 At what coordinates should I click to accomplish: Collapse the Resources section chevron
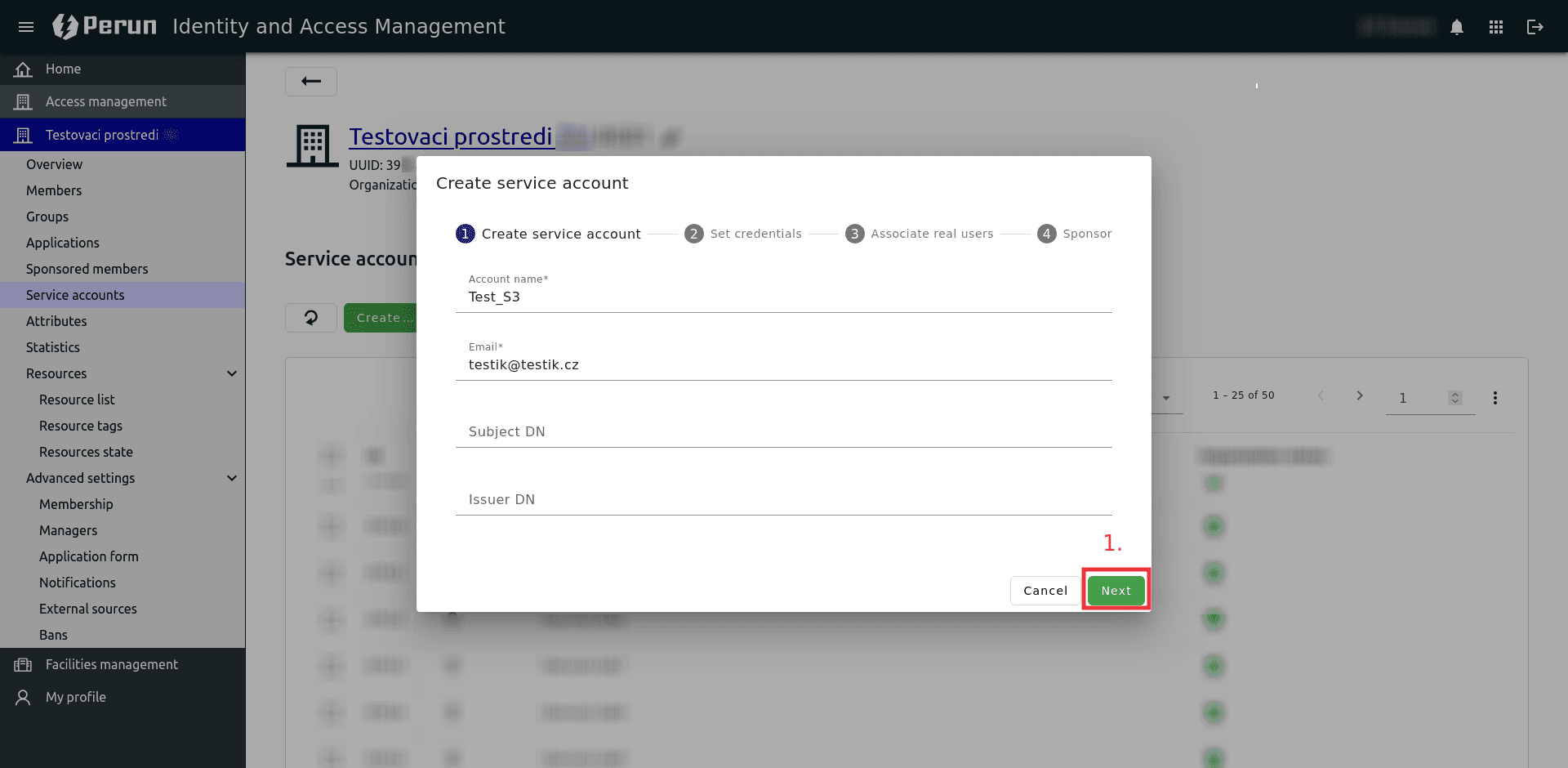pos(232,373)
